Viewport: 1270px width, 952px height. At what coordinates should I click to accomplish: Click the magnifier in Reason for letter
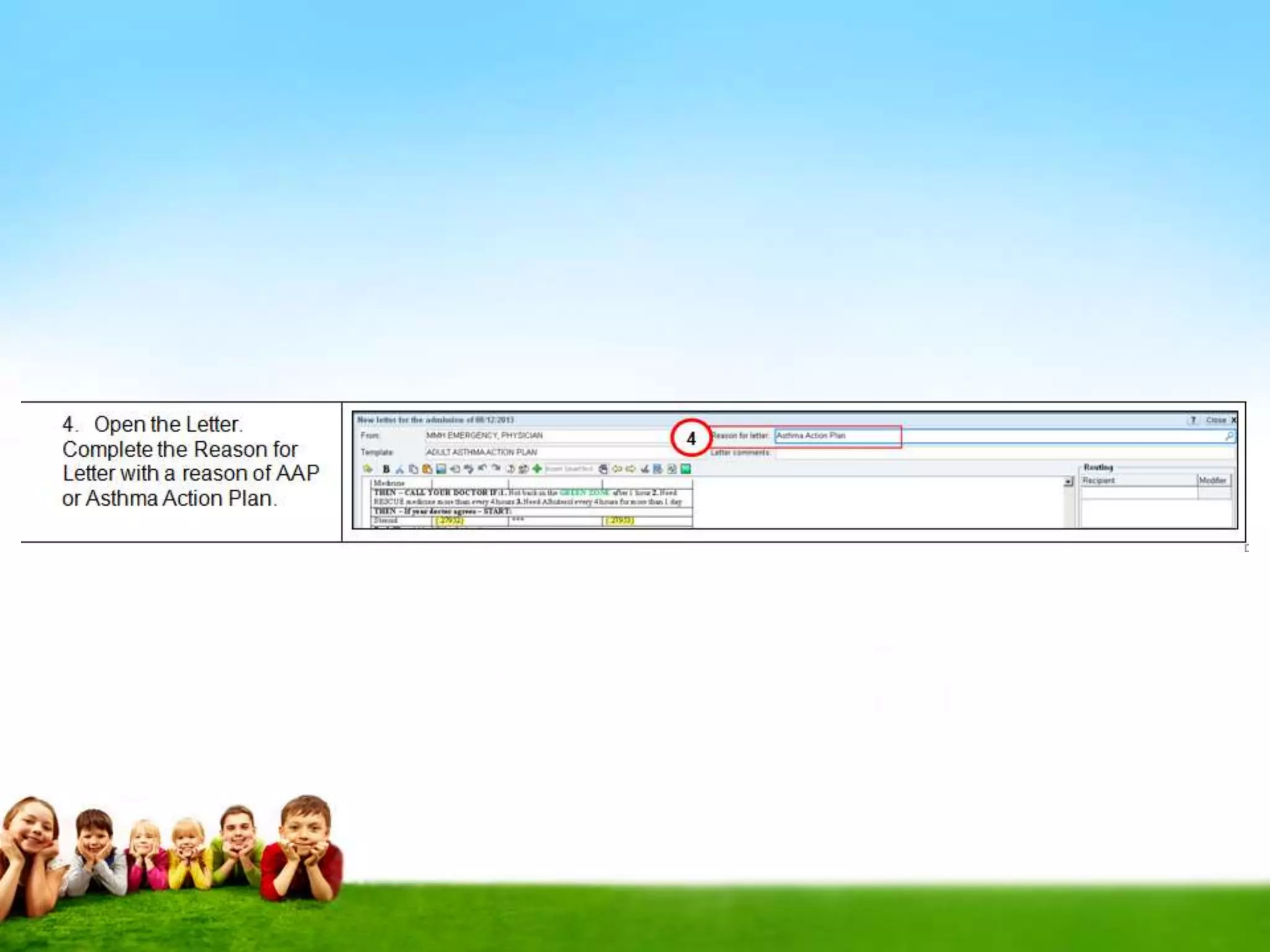tap(1228, 436)
